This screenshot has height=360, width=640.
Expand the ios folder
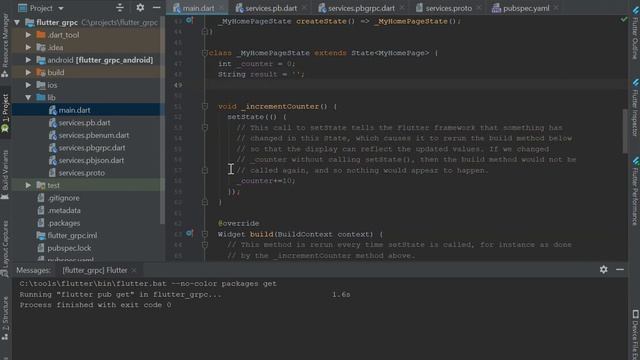click(28, 85)
